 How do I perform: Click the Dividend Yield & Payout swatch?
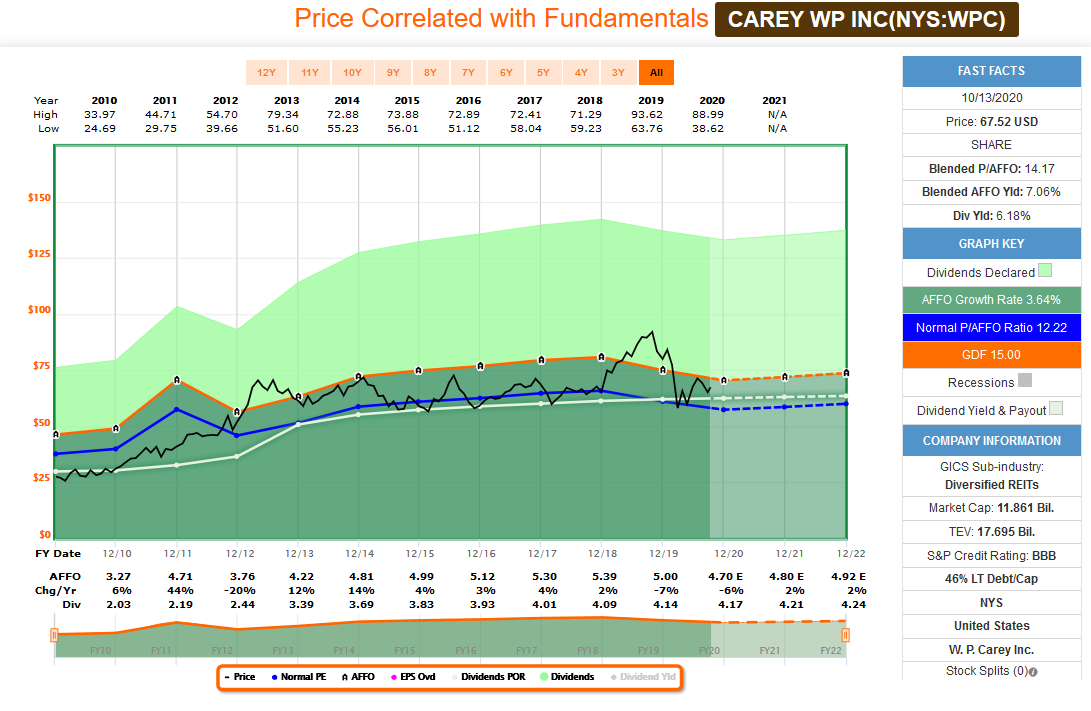coord(1056,408)
